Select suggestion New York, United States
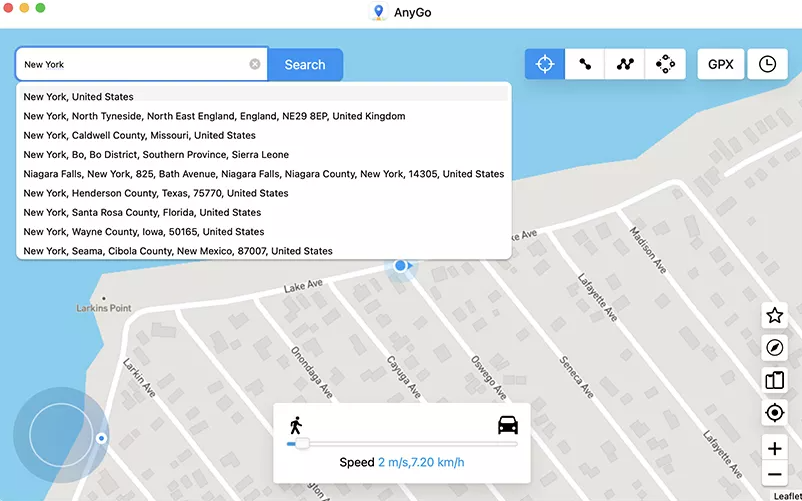Image resolution: width=802 pixels, height=501 pixels. tap(263, 97)
